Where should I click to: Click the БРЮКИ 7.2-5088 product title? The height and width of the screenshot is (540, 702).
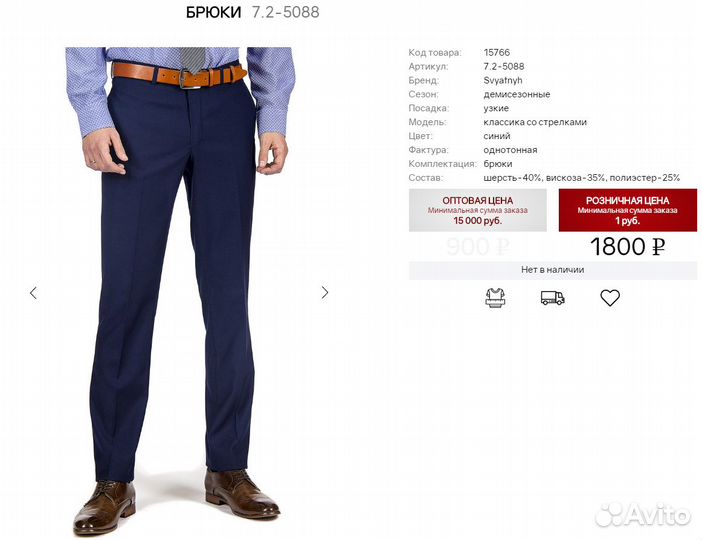(253, 12)
